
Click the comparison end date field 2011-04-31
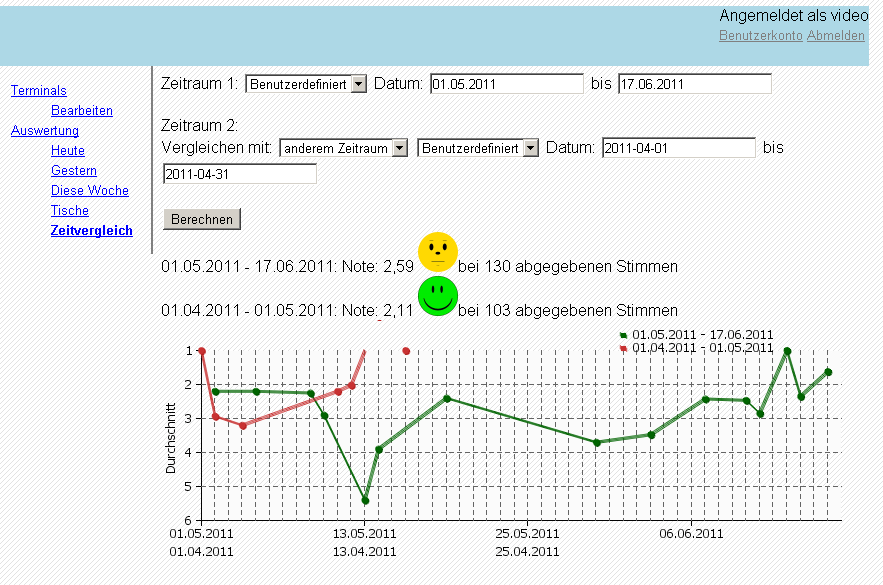click(x=240, y=174)
